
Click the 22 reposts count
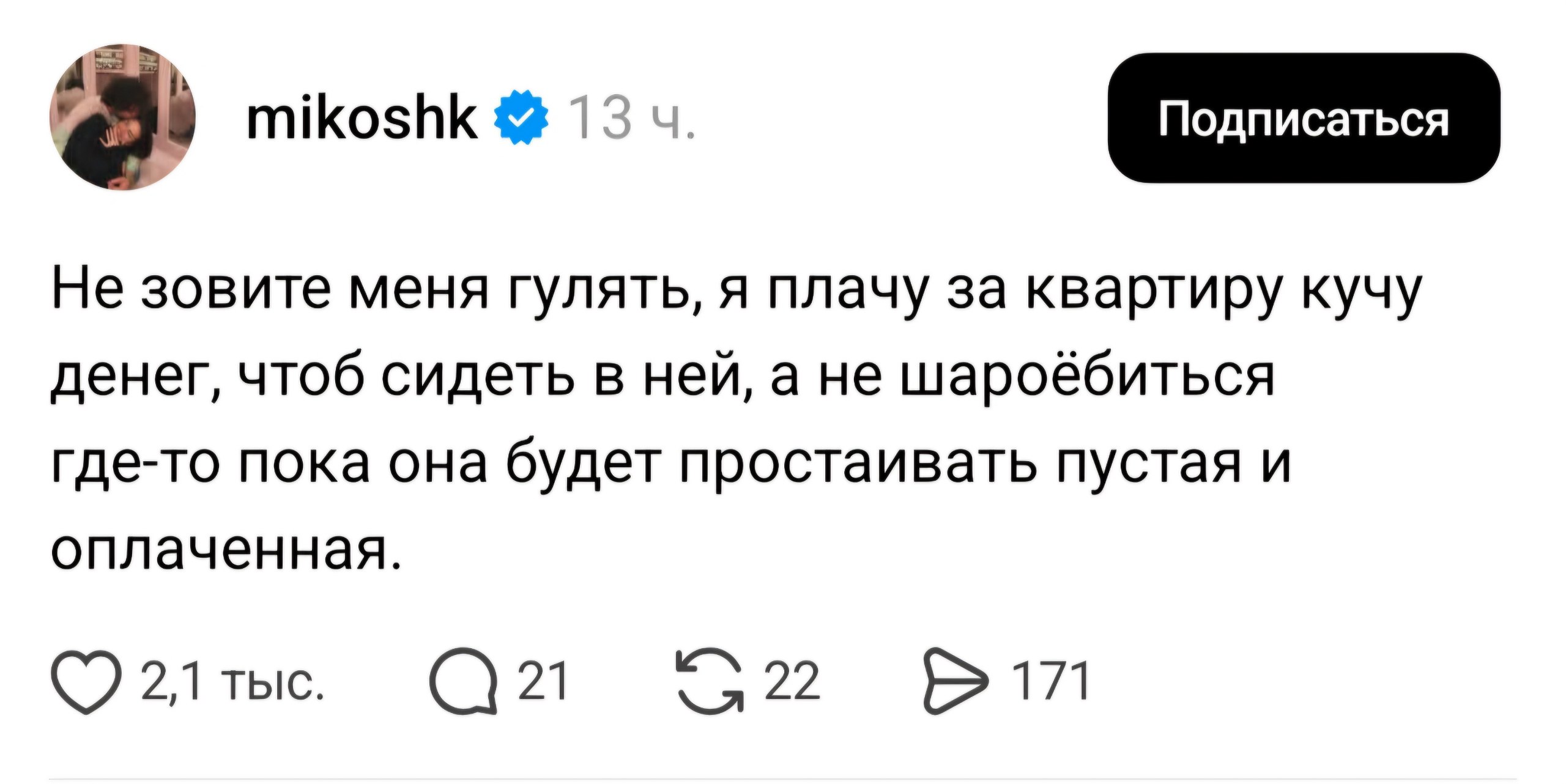[792, 681]
